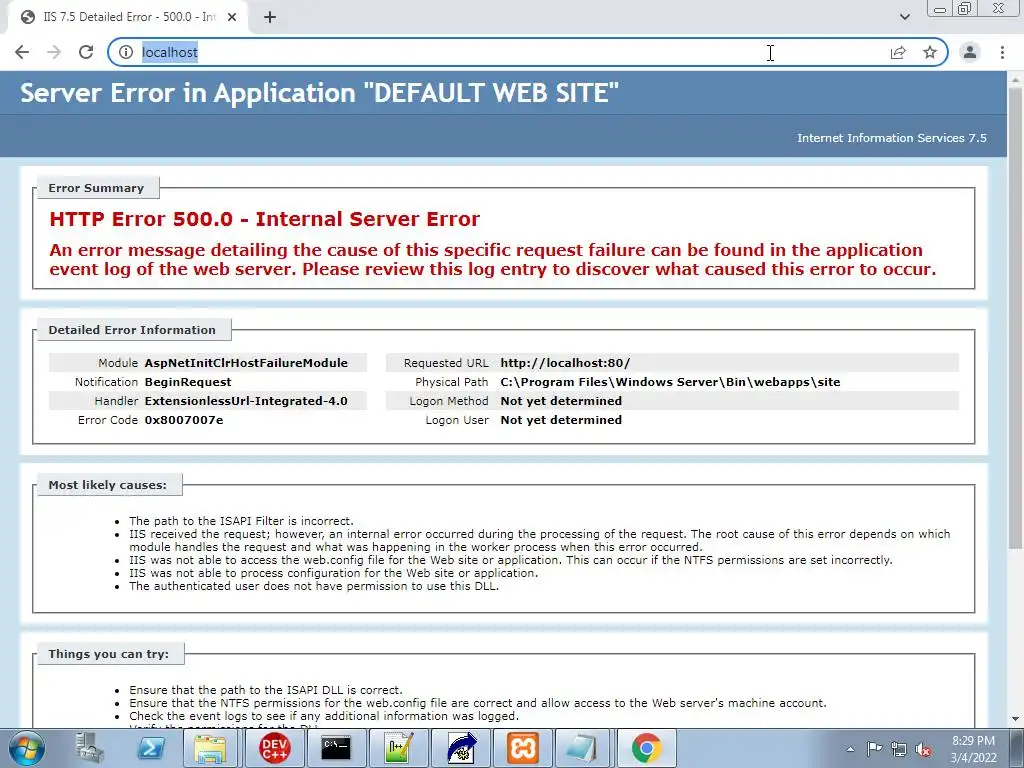The image size is (1024, 768).
Task: Open the blue arrow gear taskbar application
Action: [x=460, y=748]
